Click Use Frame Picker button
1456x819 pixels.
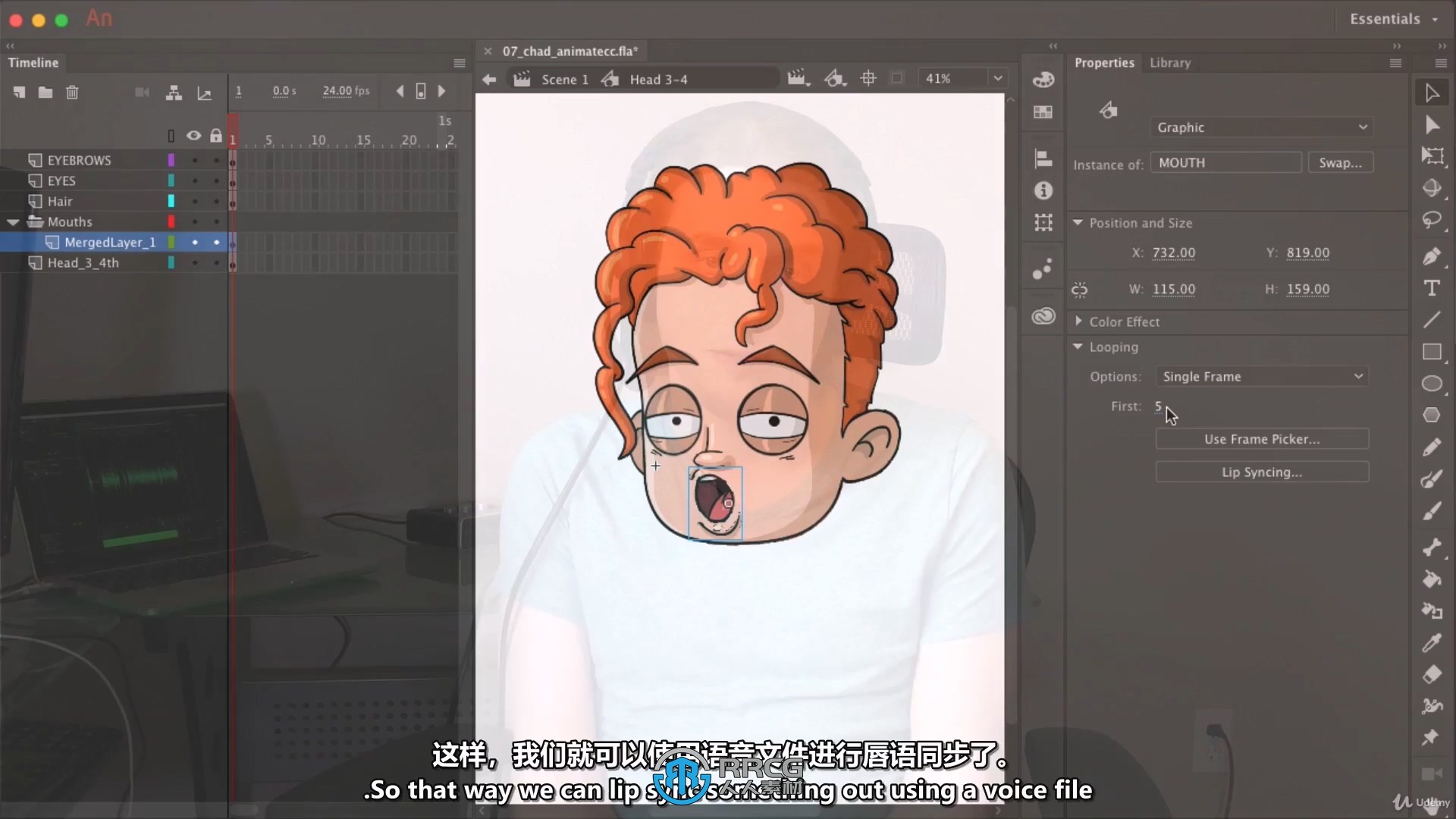[1261, 439]
